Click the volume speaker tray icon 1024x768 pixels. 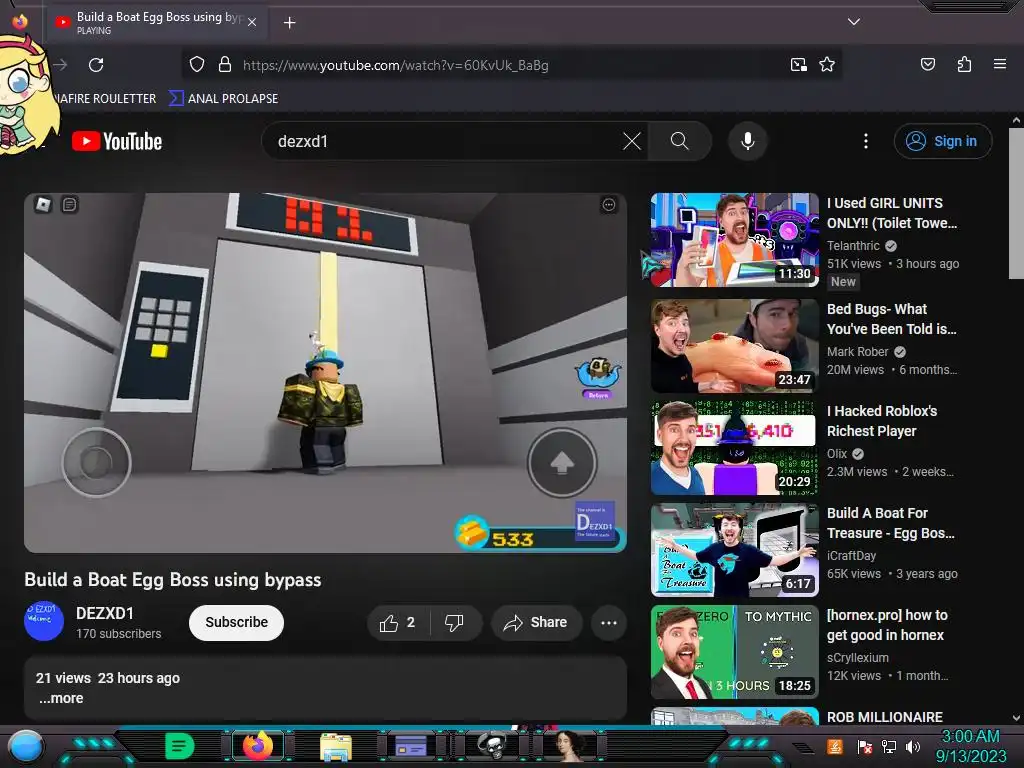point(912,746)
